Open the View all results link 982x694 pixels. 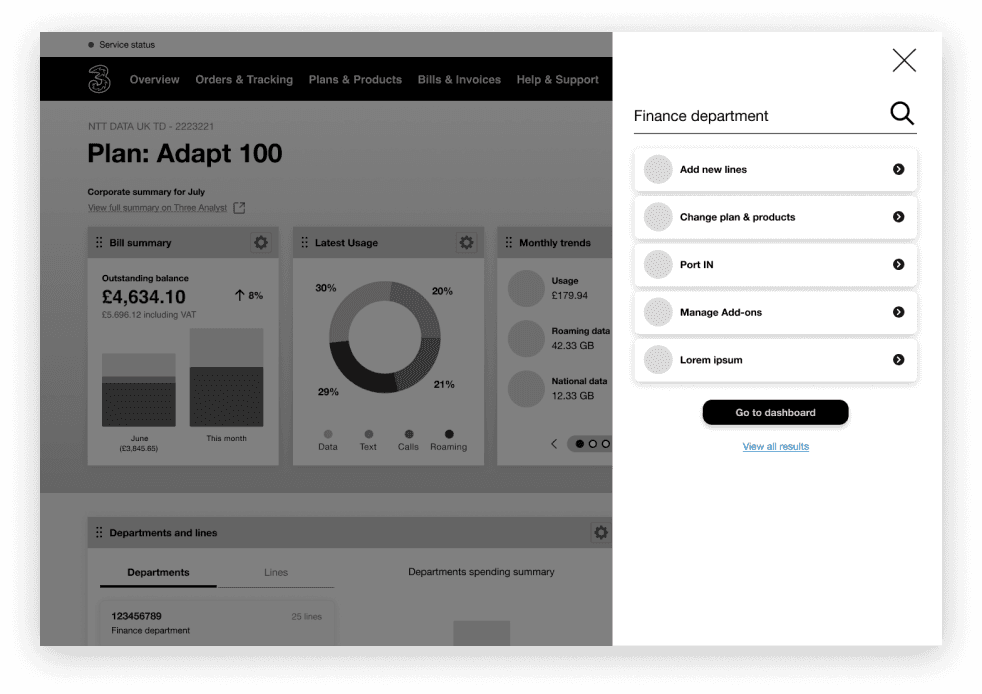(x=775, y=447)
